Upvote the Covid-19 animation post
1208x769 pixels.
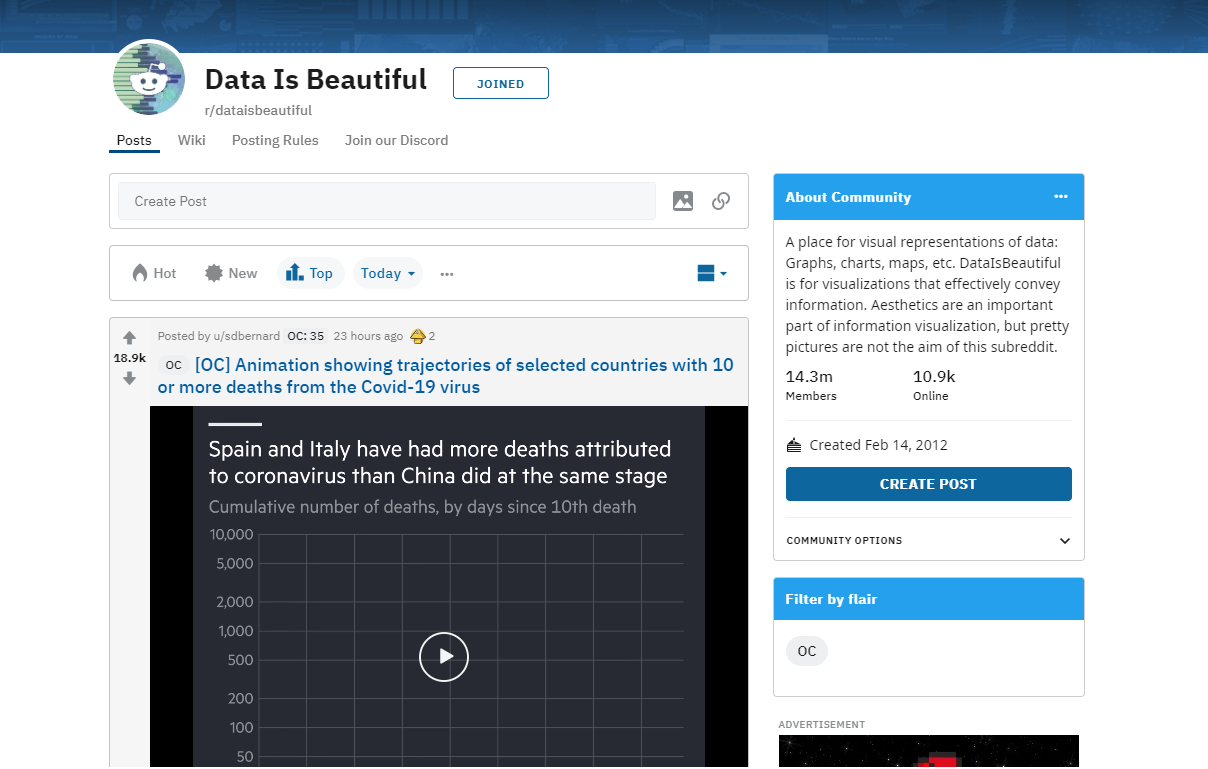(129, 337)
